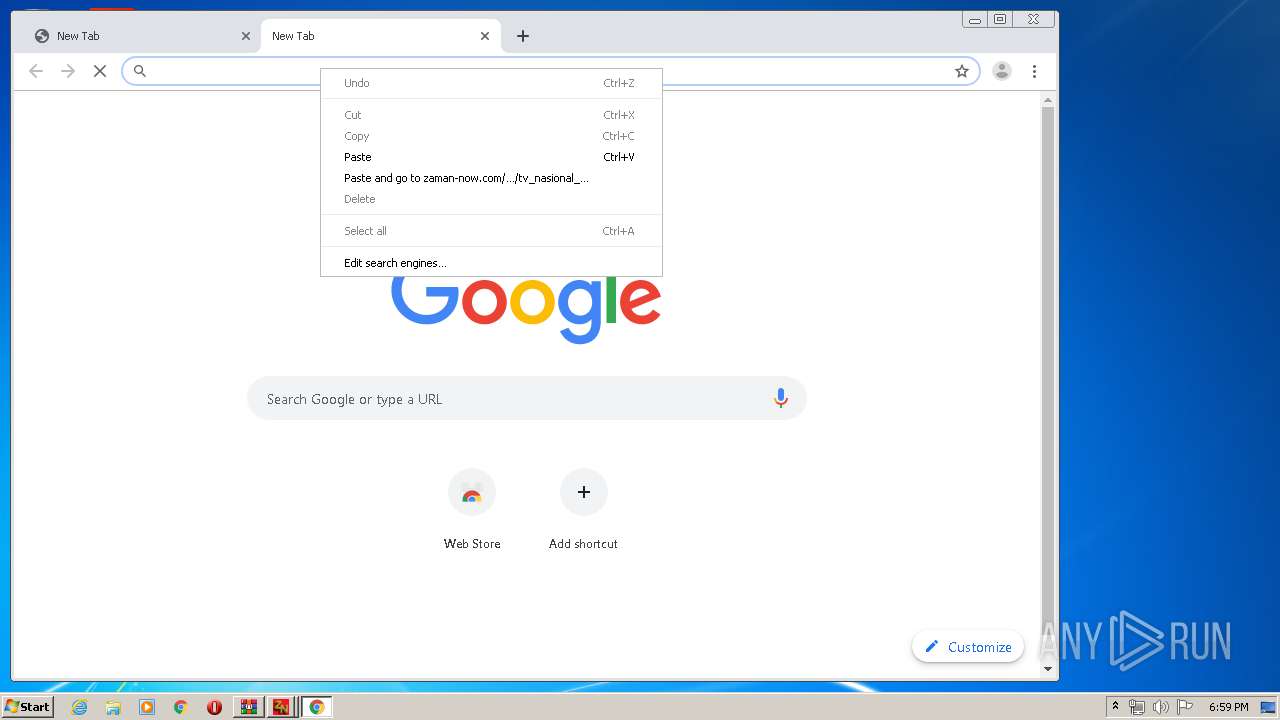1280x720 pixels.
Task: Click scrollbar down arrow
Action: pos(1048,669)
